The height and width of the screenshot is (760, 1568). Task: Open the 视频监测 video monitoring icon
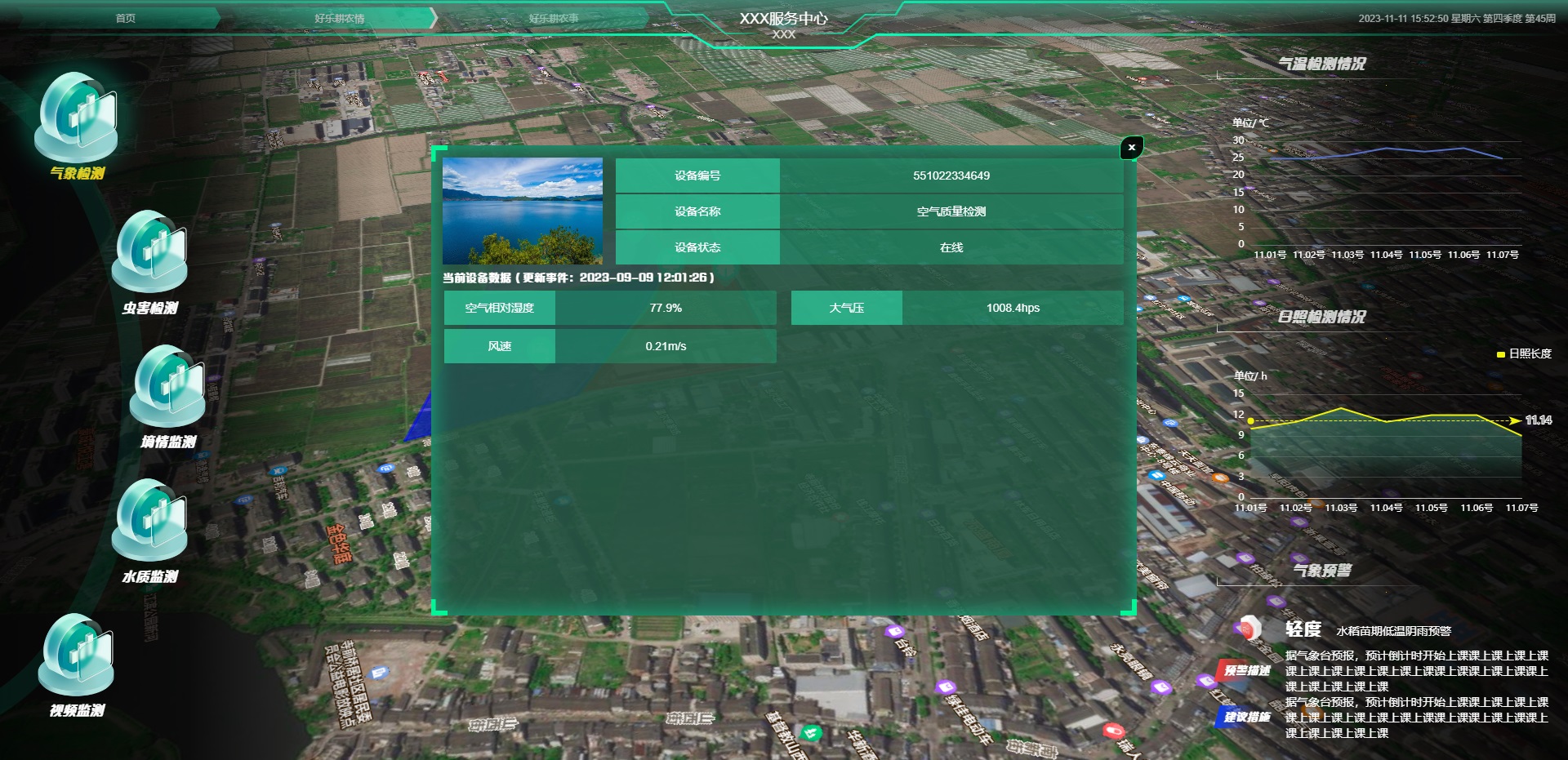pos(77,655)
